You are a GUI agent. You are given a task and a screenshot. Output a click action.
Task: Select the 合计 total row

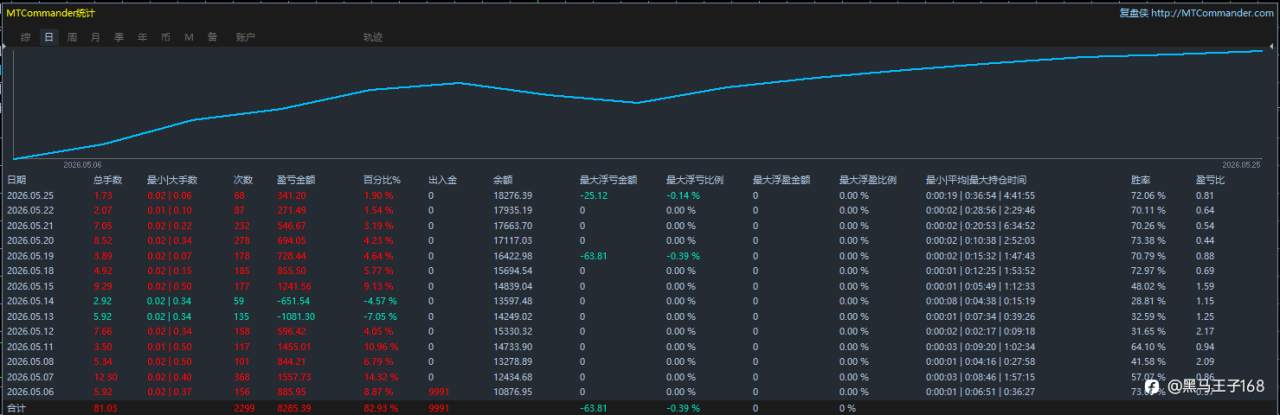[640, 408]
